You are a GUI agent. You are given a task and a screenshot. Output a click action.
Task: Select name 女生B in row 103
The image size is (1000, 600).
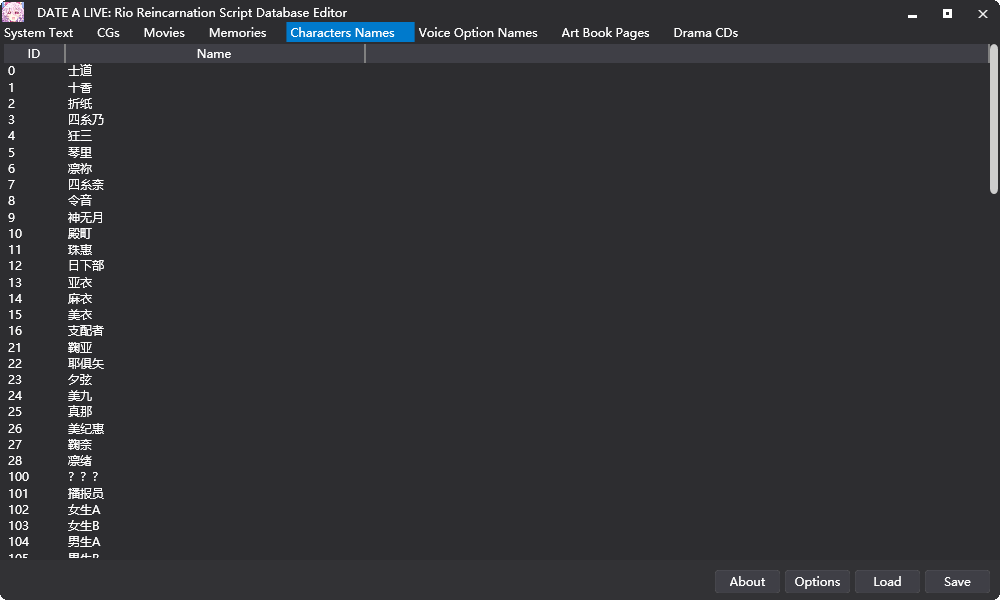(x=84, y=525)
